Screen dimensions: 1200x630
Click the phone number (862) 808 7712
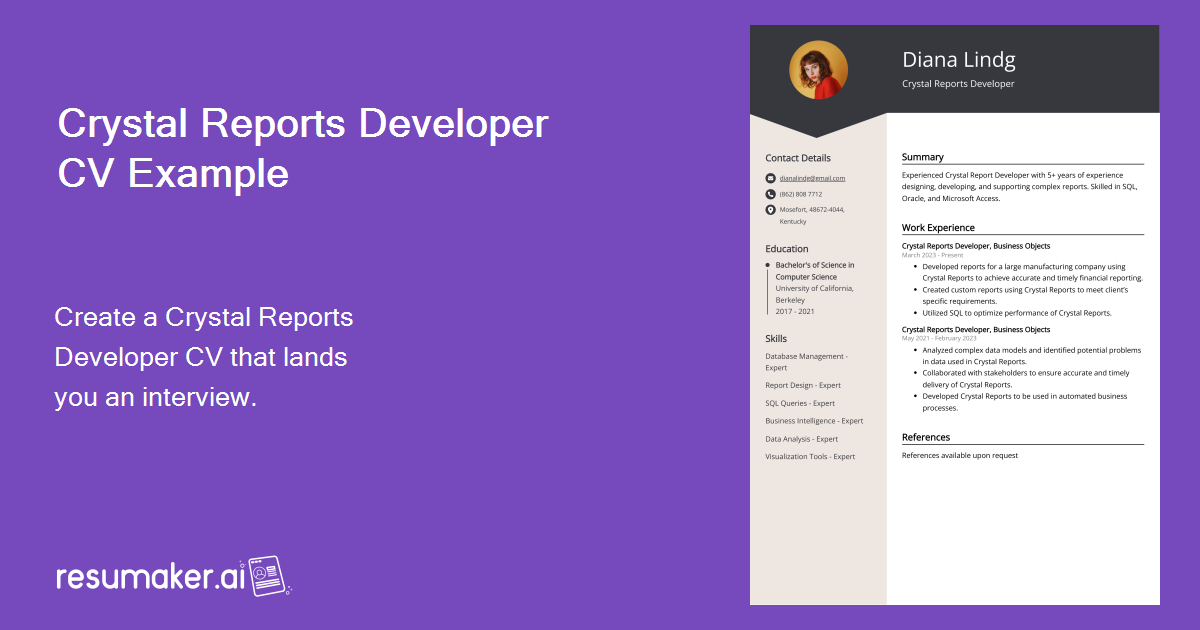click(800, 193)
